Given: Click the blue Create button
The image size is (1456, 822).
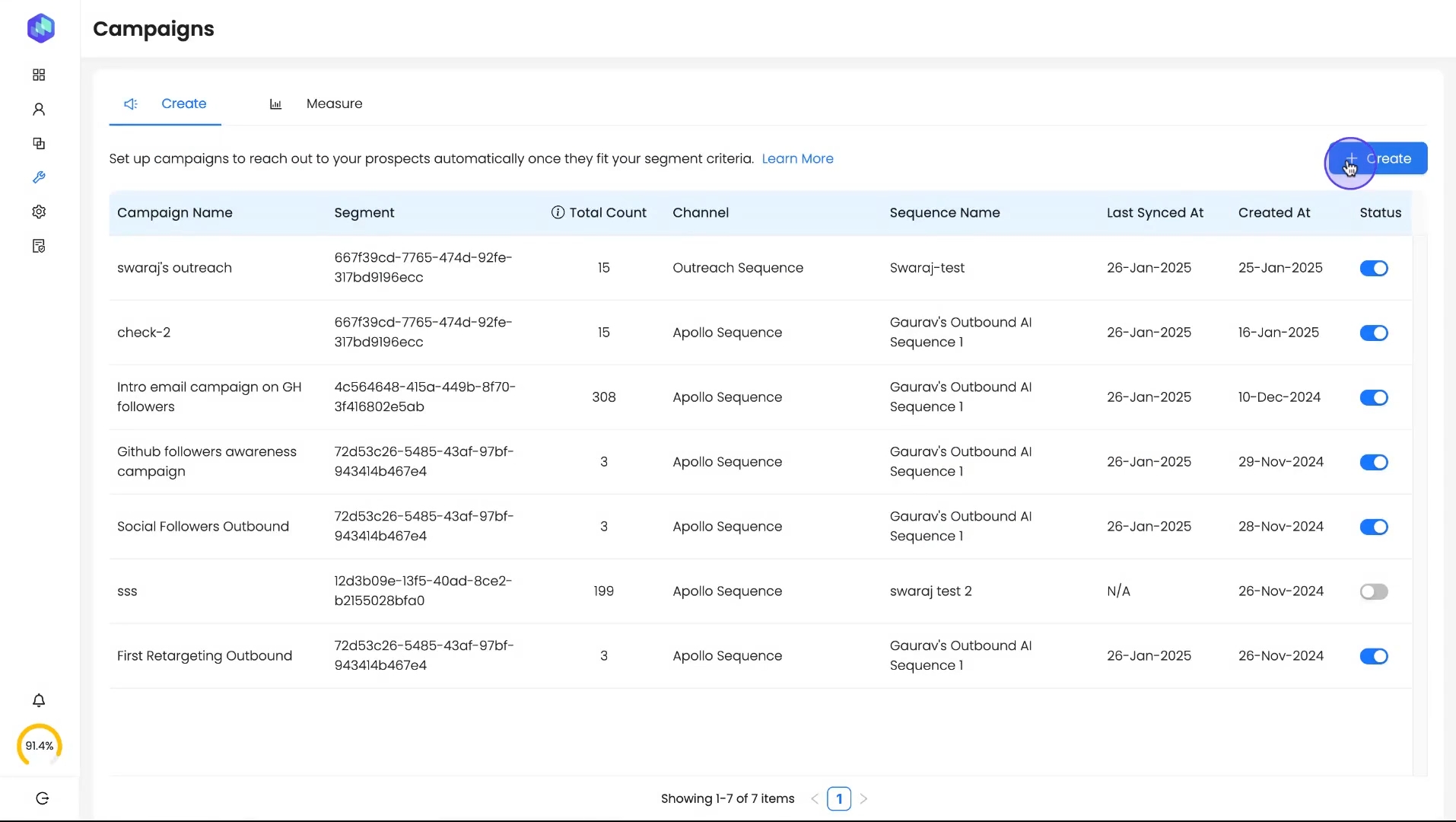Looking at the screenshot, I should point(1378,158).
